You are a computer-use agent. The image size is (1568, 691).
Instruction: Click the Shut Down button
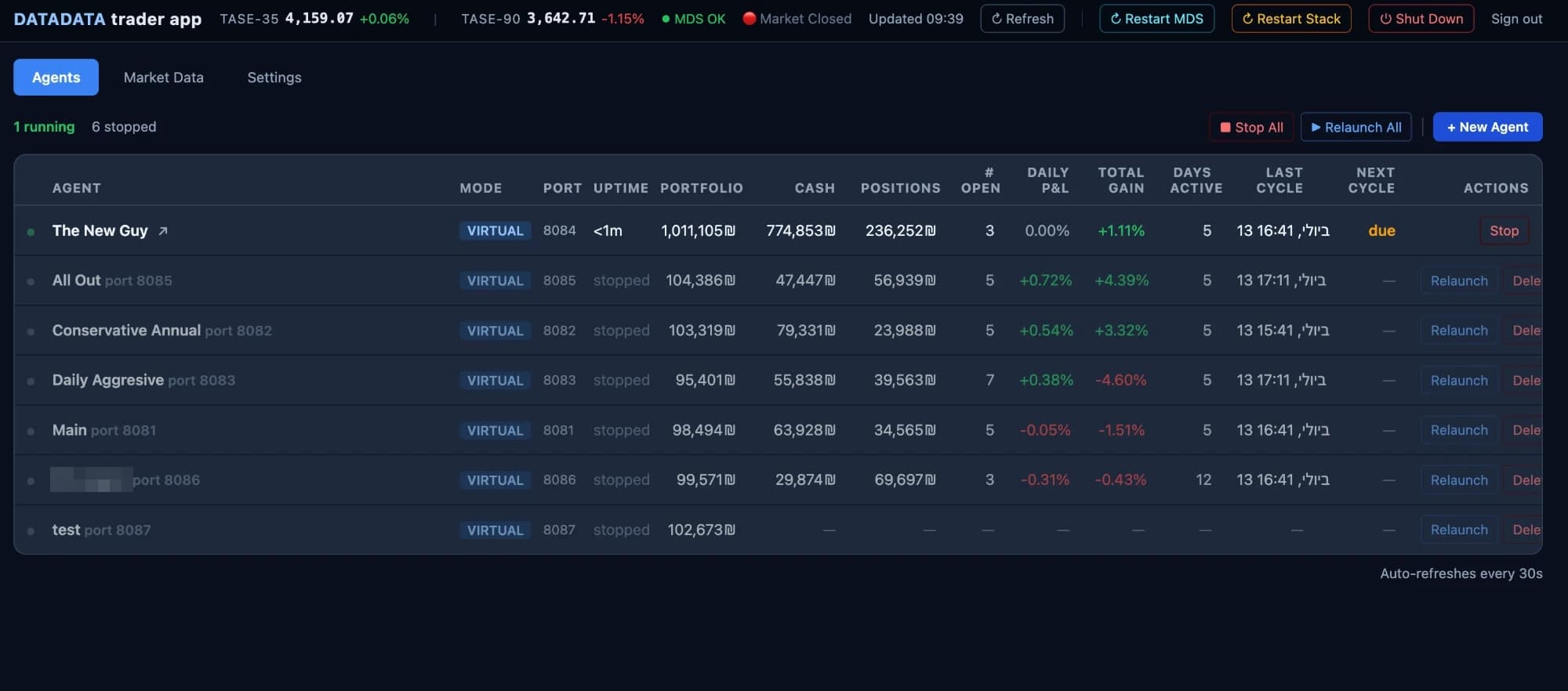pyautogui.click(x=1421, y=18)
